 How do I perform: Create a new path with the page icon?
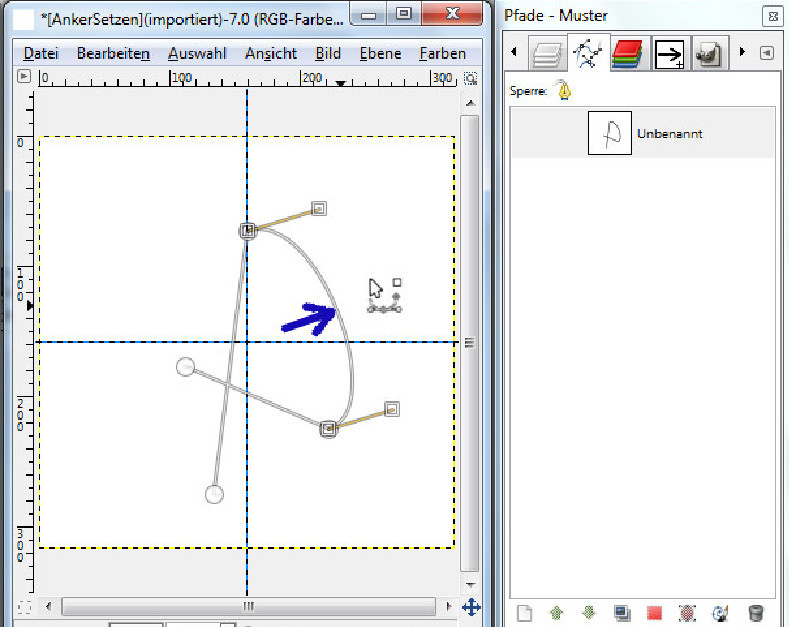523,612
